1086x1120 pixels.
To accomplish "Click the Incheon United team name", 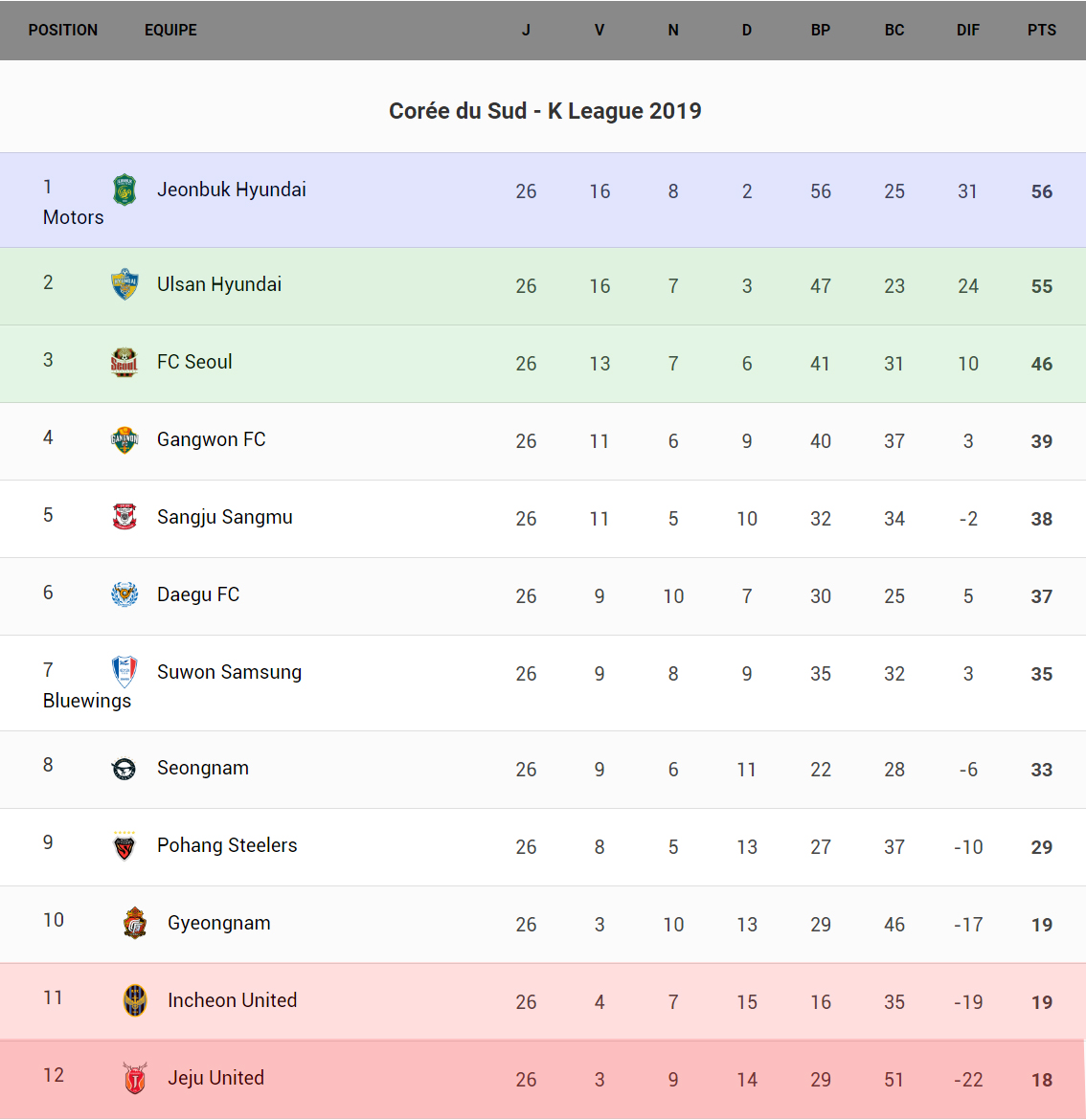I will tap(232, 1000).
